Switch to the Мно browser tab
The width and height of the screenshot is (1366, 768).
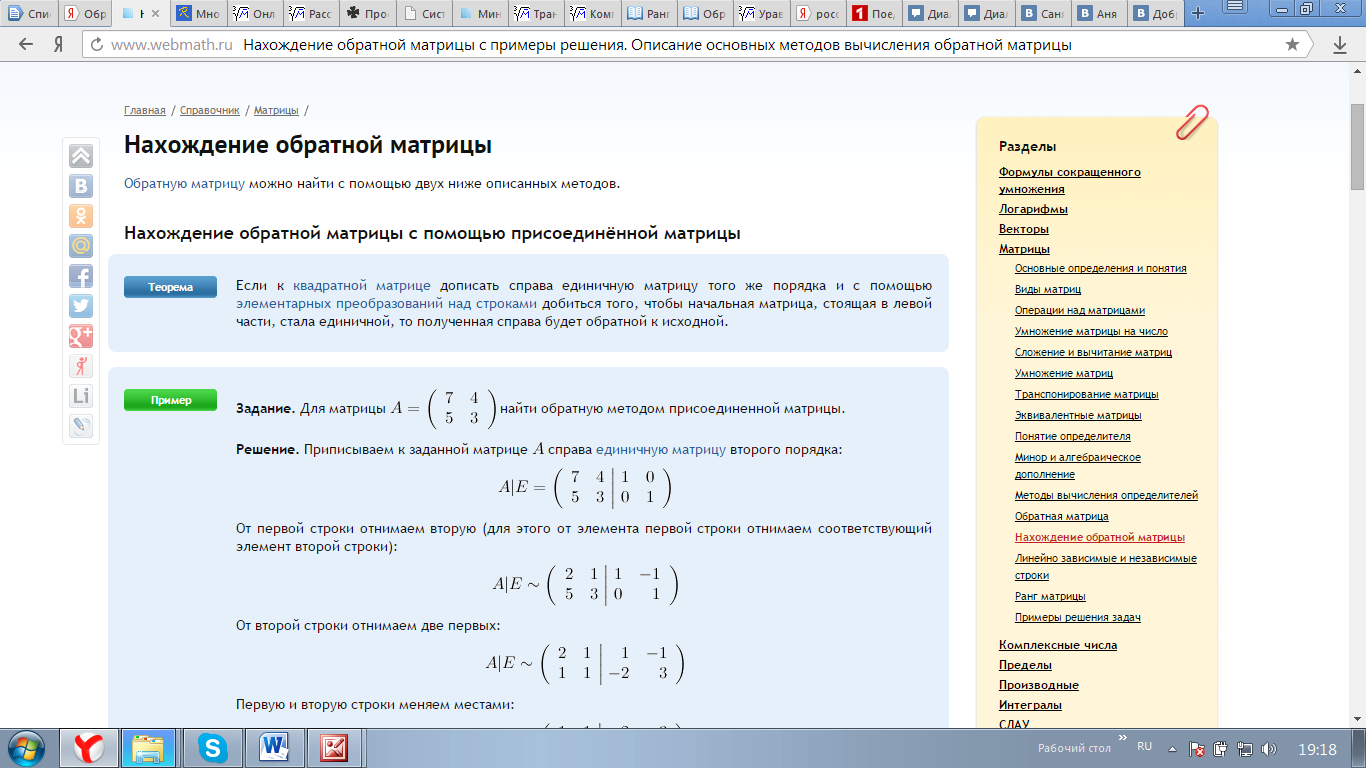tap(200, 14)
